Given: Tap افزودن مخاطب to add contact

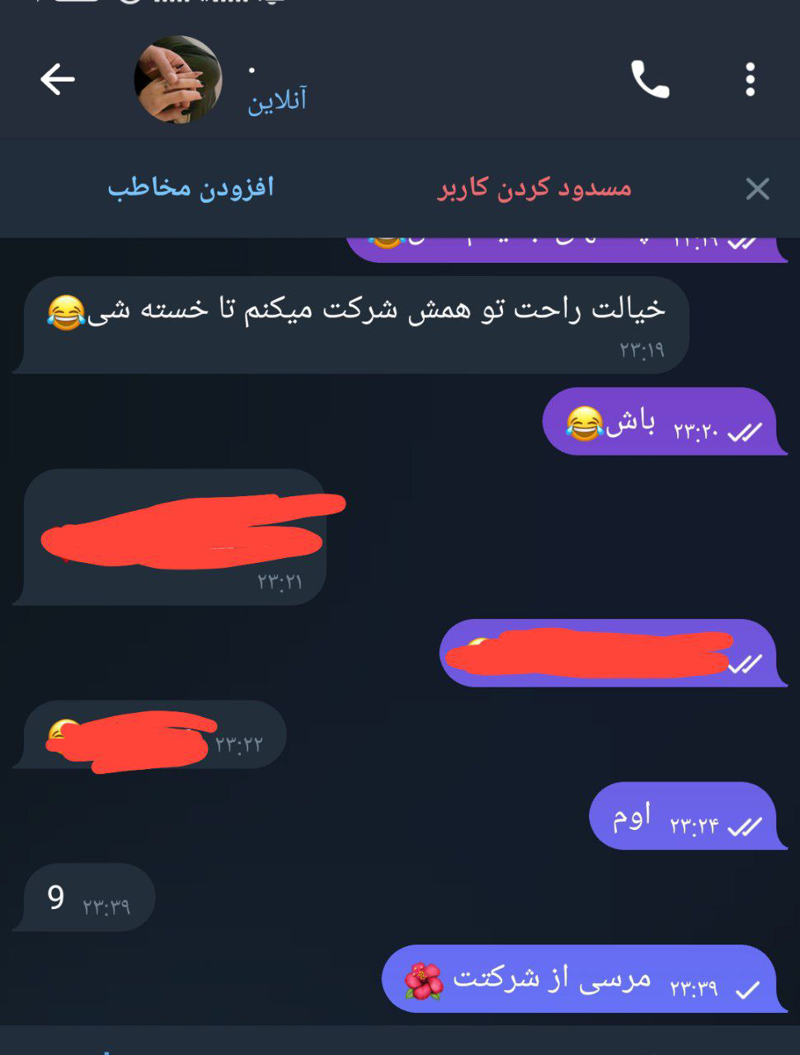Looking at the screenshot, I should 191,187.
